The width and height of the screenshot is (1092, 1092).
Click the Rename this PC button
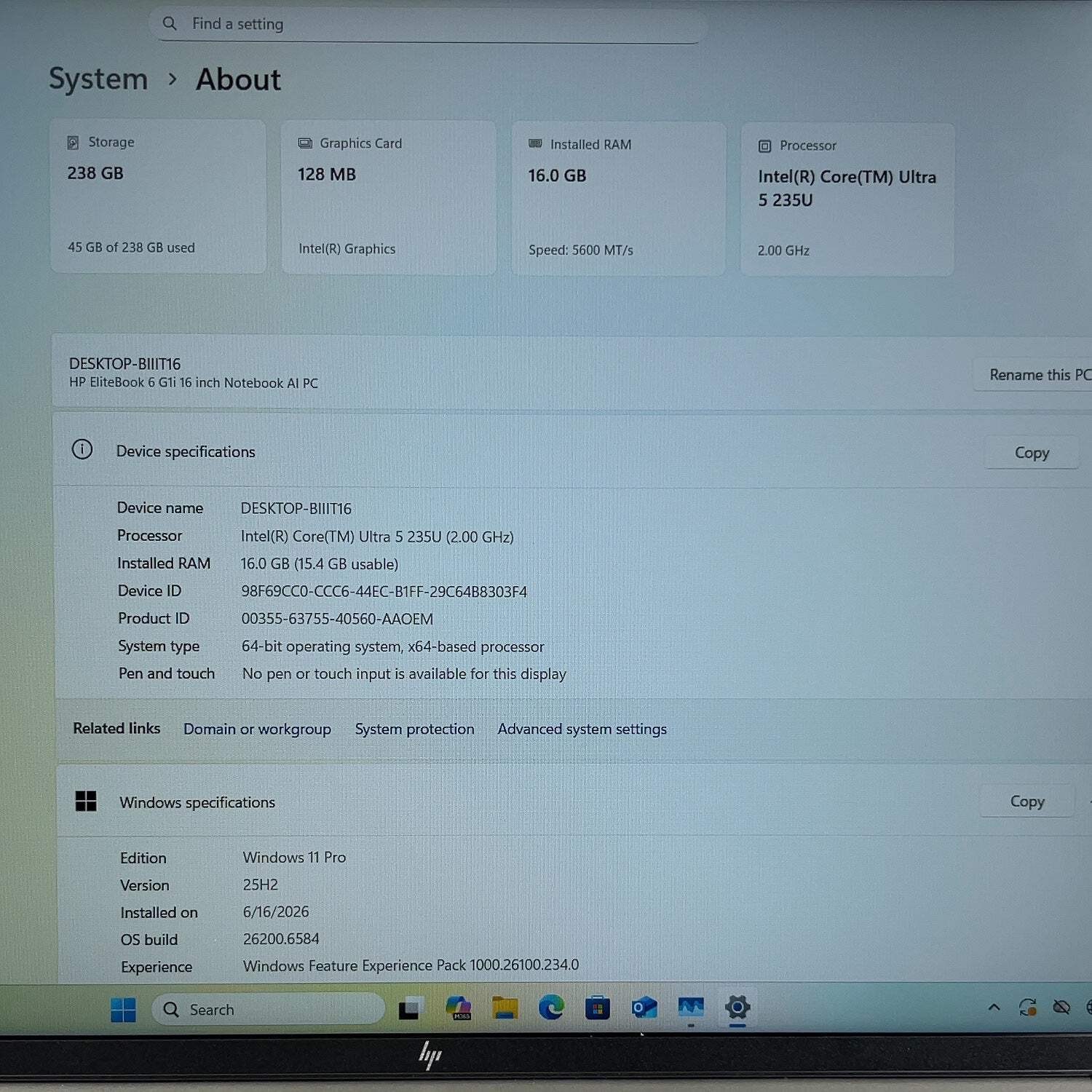point(1034,375)
